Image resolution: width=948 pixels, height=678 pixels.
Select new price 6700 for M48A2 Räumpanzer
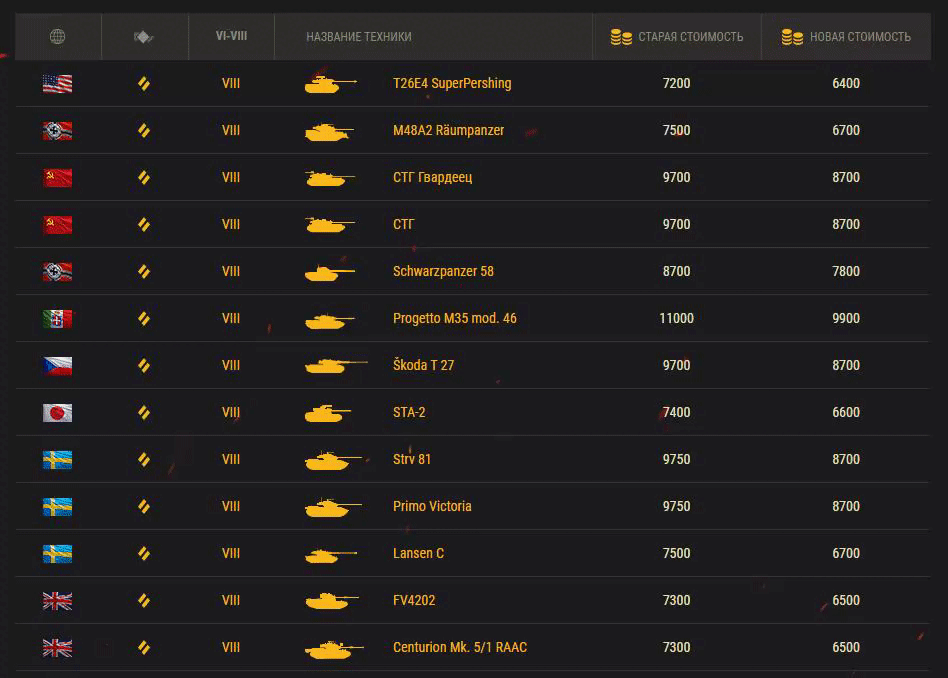coord(846,131)
